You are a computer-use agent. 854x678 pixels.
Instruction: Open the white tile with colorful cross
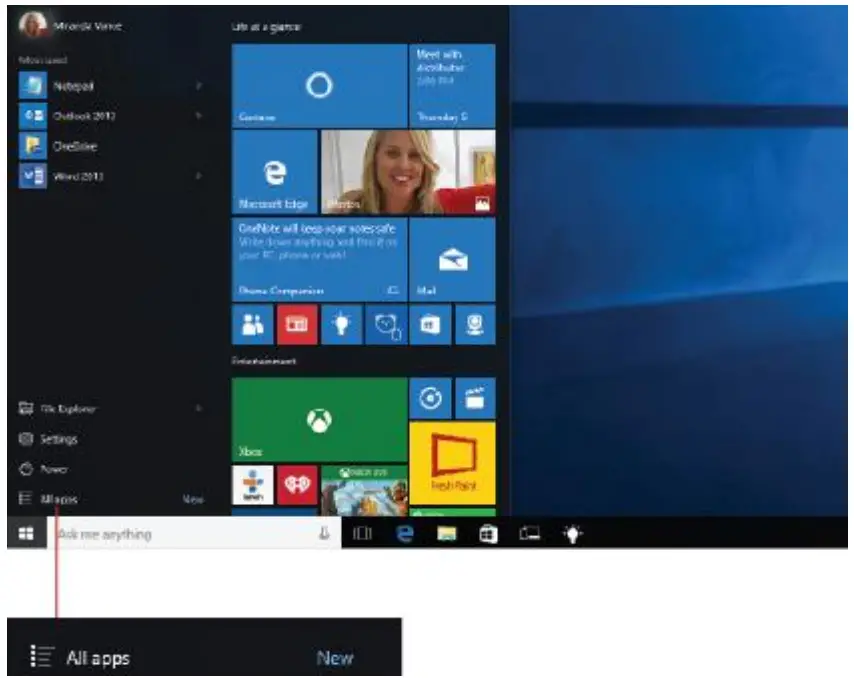pos(252,485)
